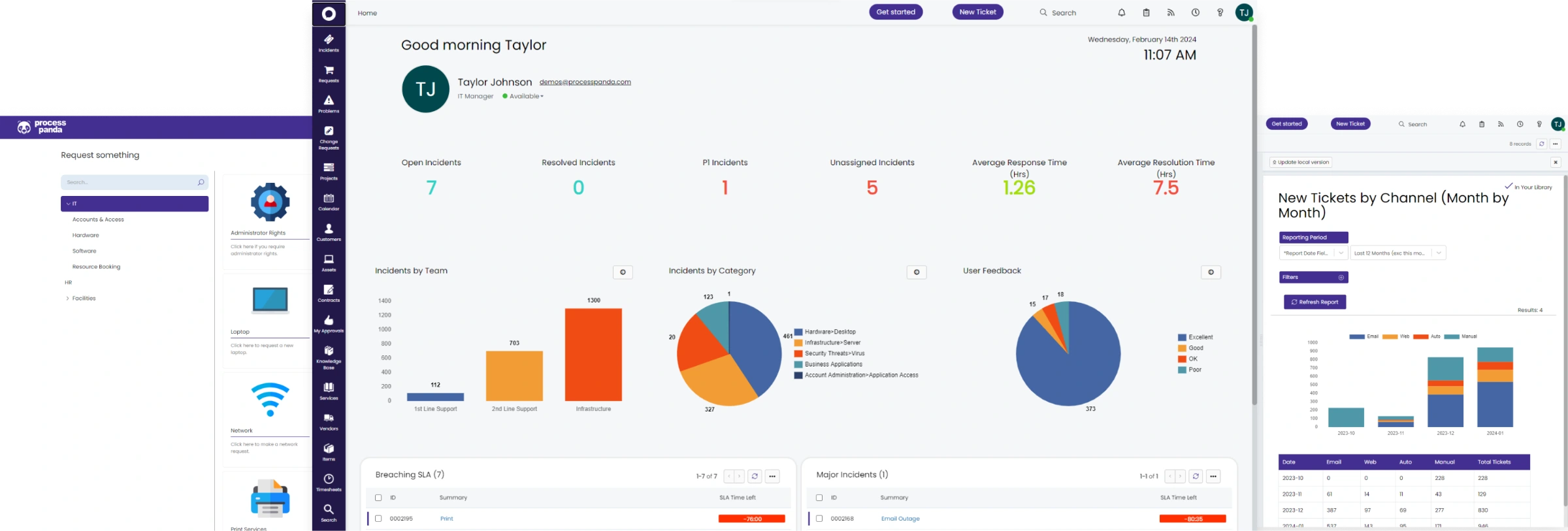Open Projects in the sidebar
Image resolution: width=1568 pixels, height=531 pixels.
(329, 171)
